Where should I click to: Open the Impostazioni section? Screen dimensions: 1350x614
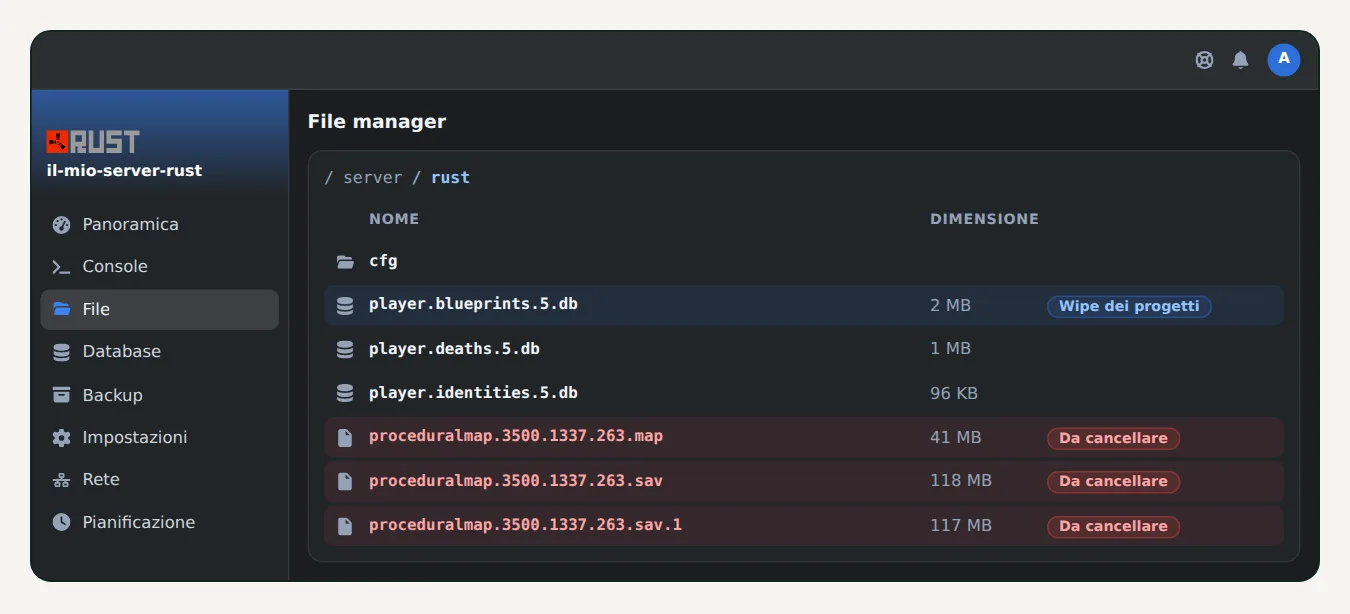[160, 437]
